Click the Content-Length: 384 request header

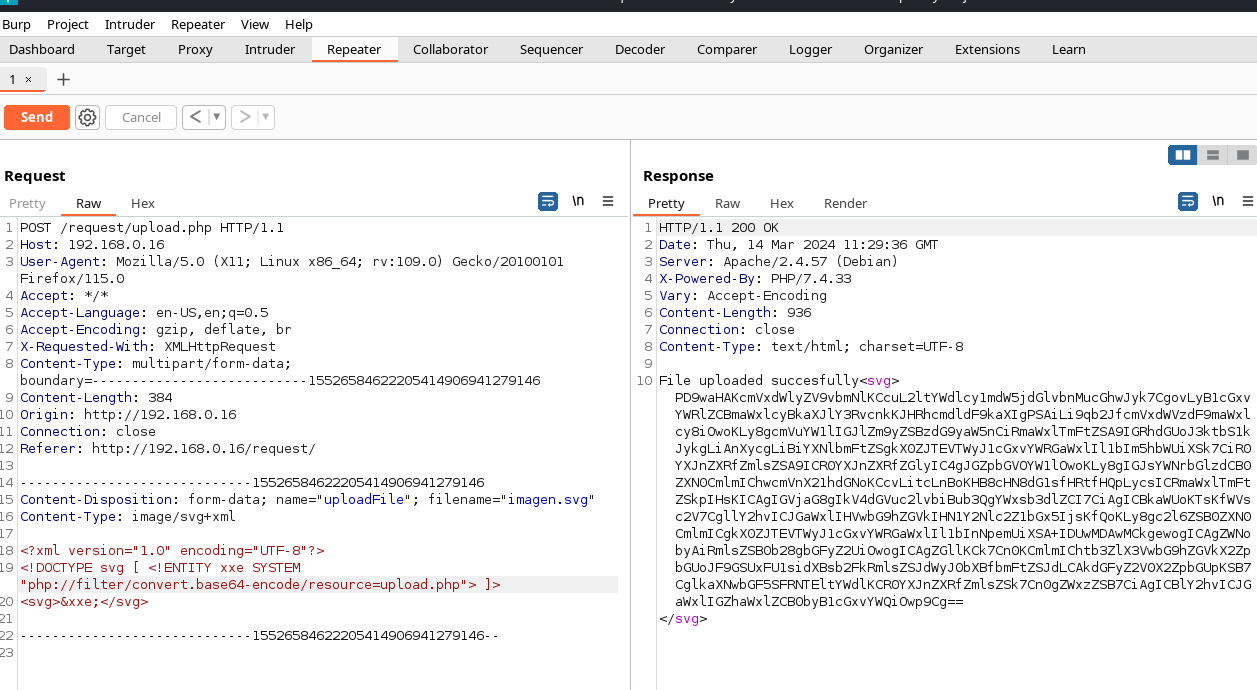coord(96,398)
